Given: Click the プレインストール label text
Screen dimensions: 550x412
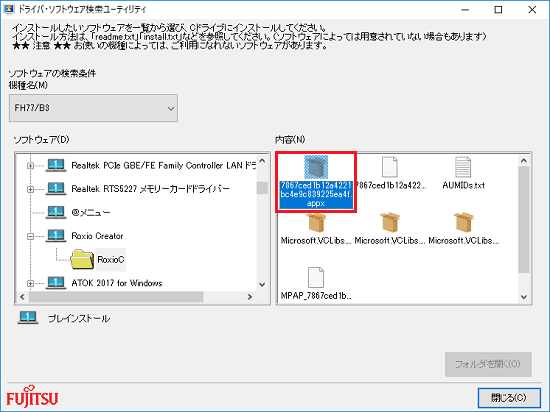Looking at the screenshot, I should (x=79, y=318).
